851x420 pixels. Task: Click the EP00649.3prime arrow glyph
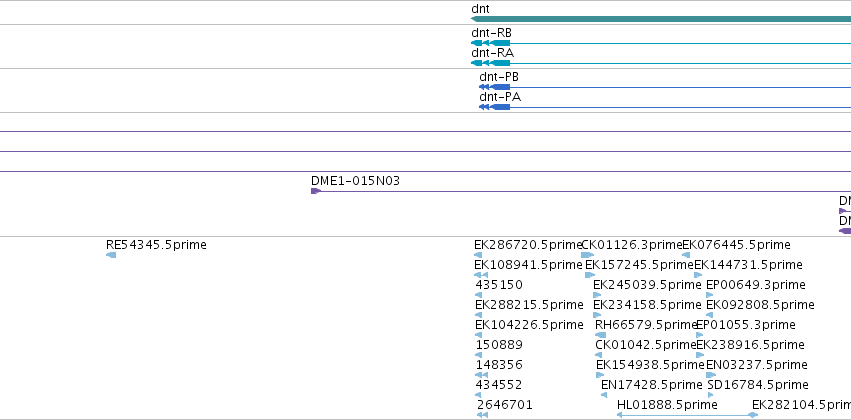(x=710, y=295)
